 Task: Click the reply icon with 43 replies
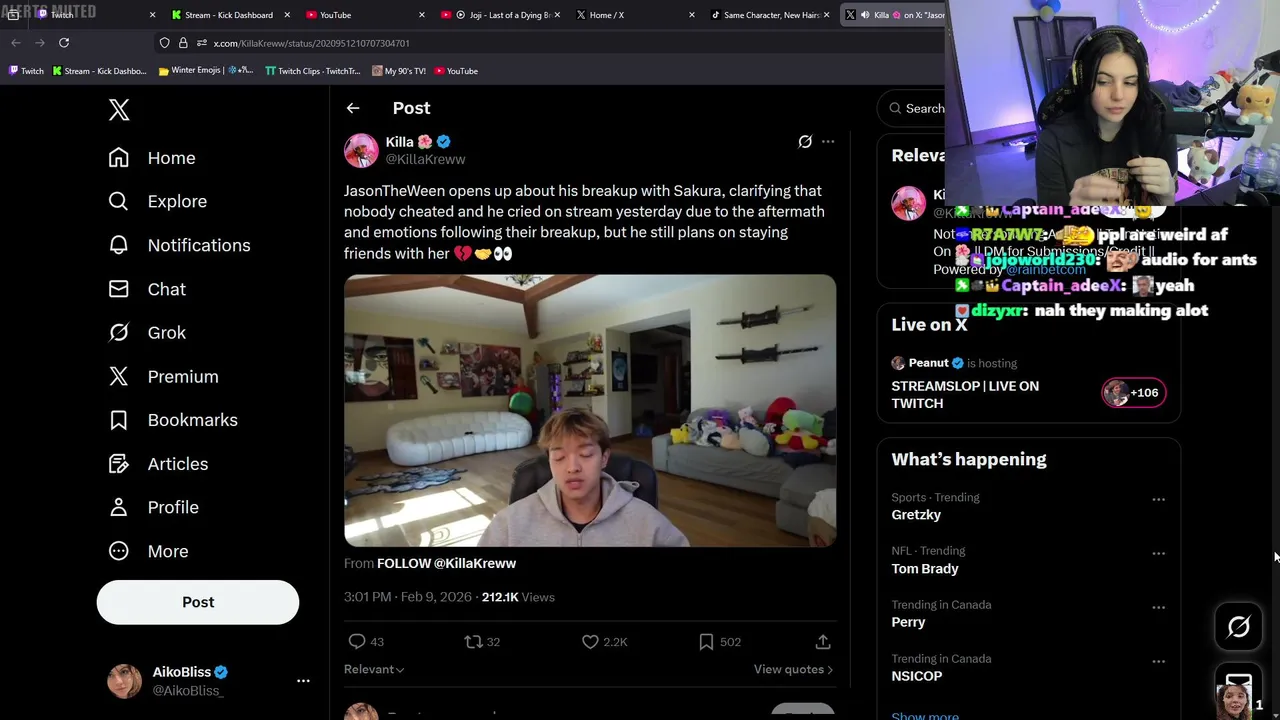(x=357, y=642)
